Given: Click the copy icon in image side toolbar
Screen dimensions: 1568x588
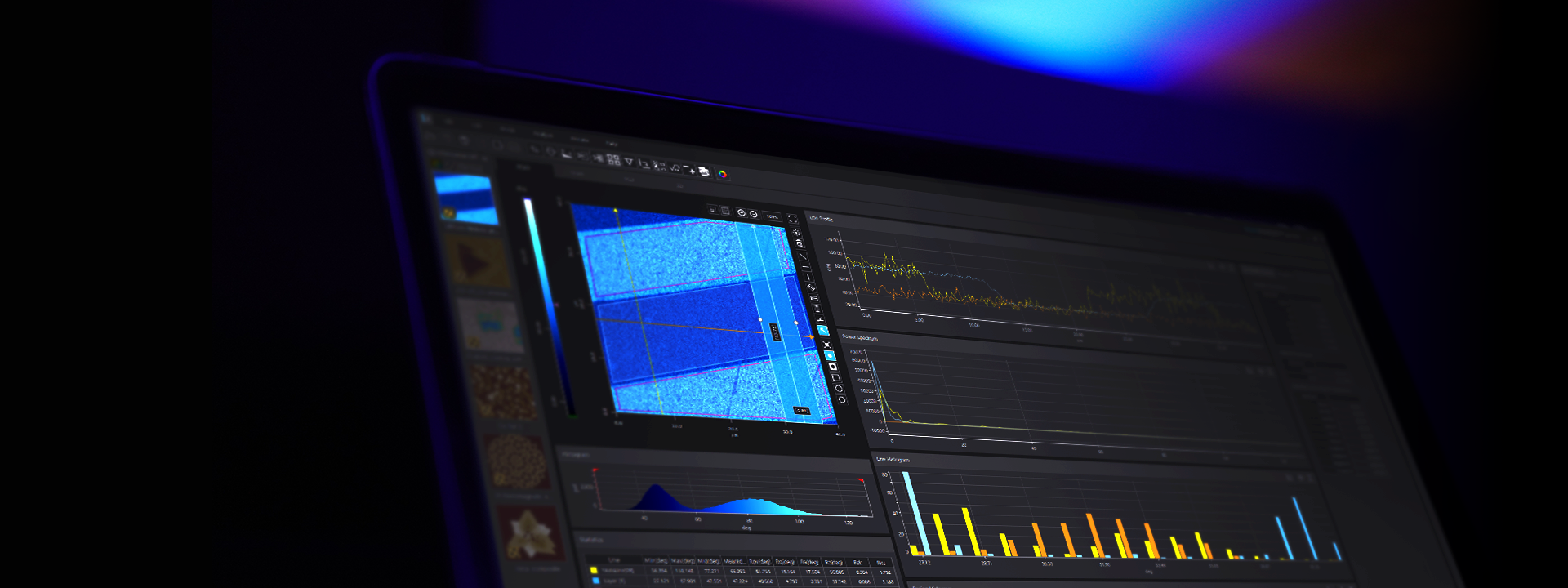Looking at the screenshot, I should [x=800, y=243].
